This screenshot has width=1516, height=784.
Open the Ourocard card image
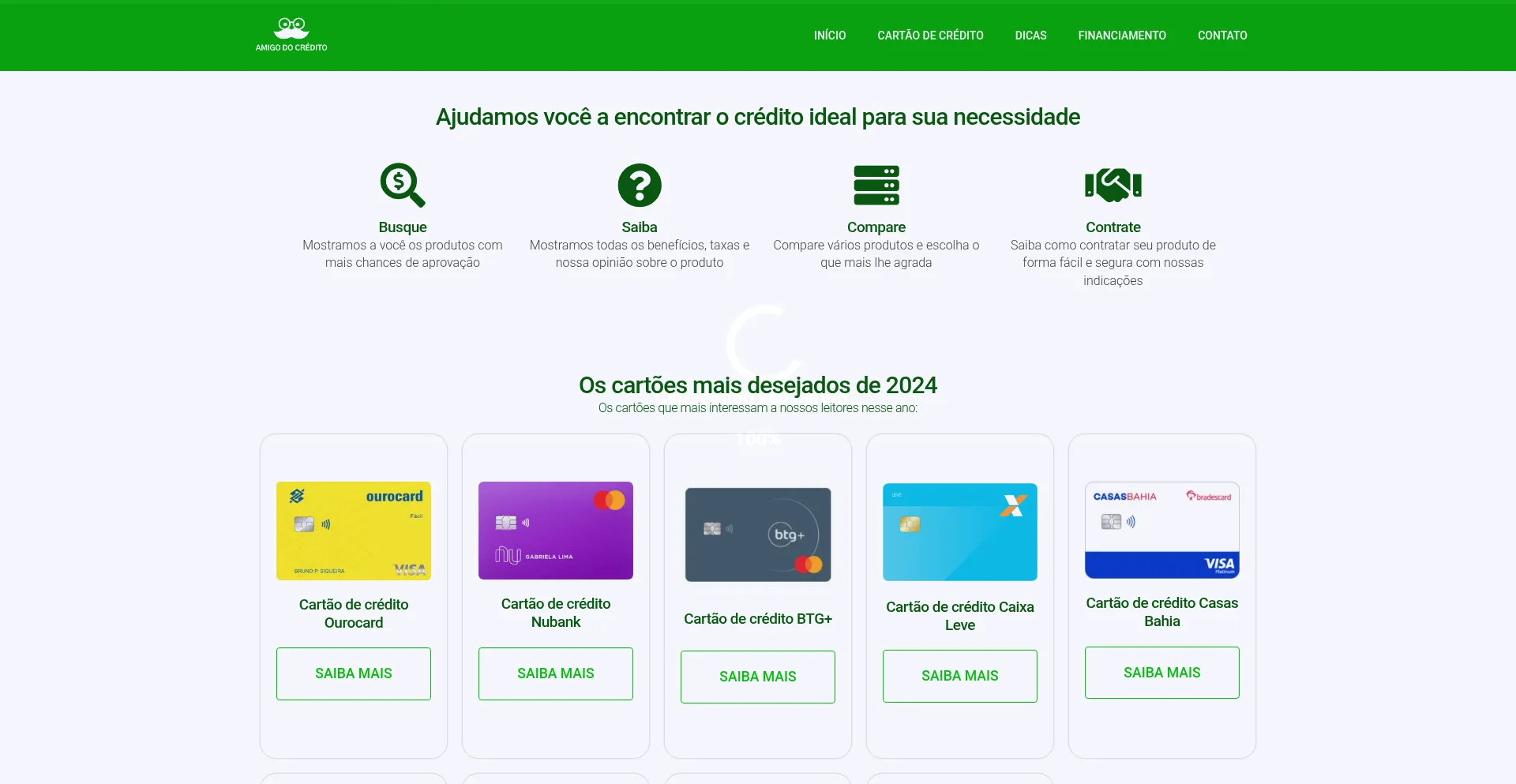point(354,531)
